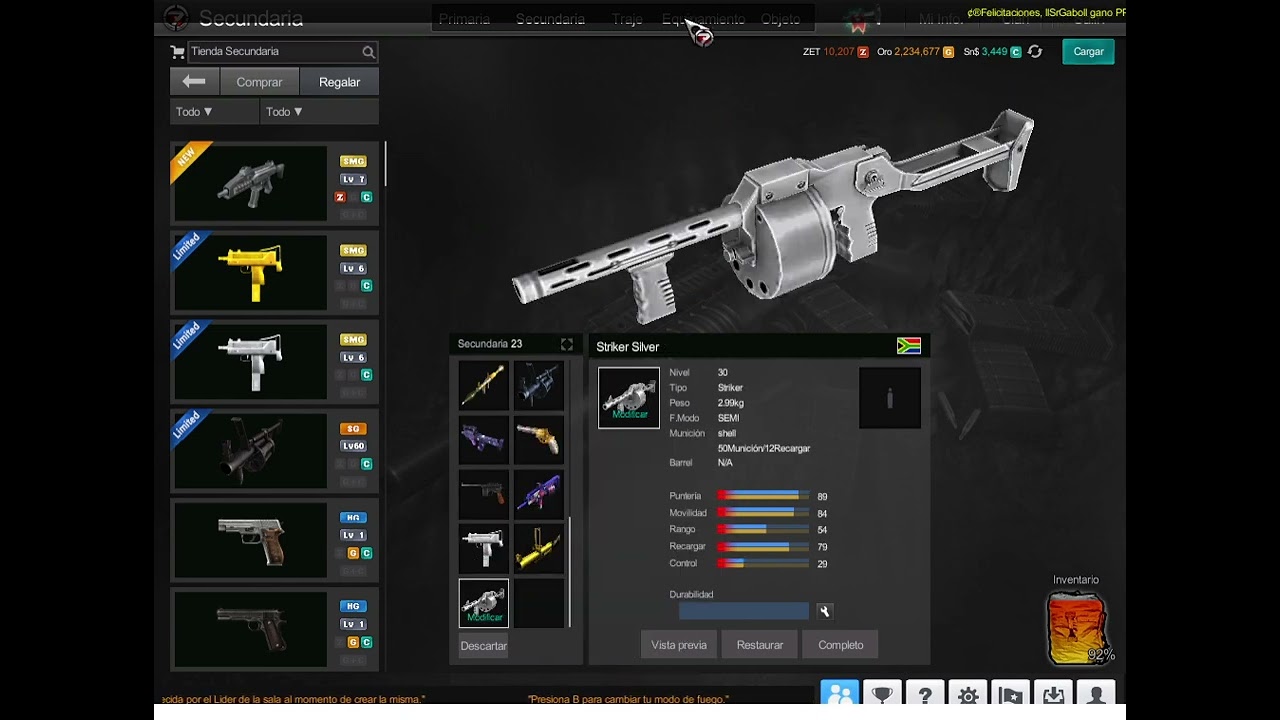Expand the Secundaria 23 inventory grid
Viewport: 1280px width, 720px height.
coord(567,344)
